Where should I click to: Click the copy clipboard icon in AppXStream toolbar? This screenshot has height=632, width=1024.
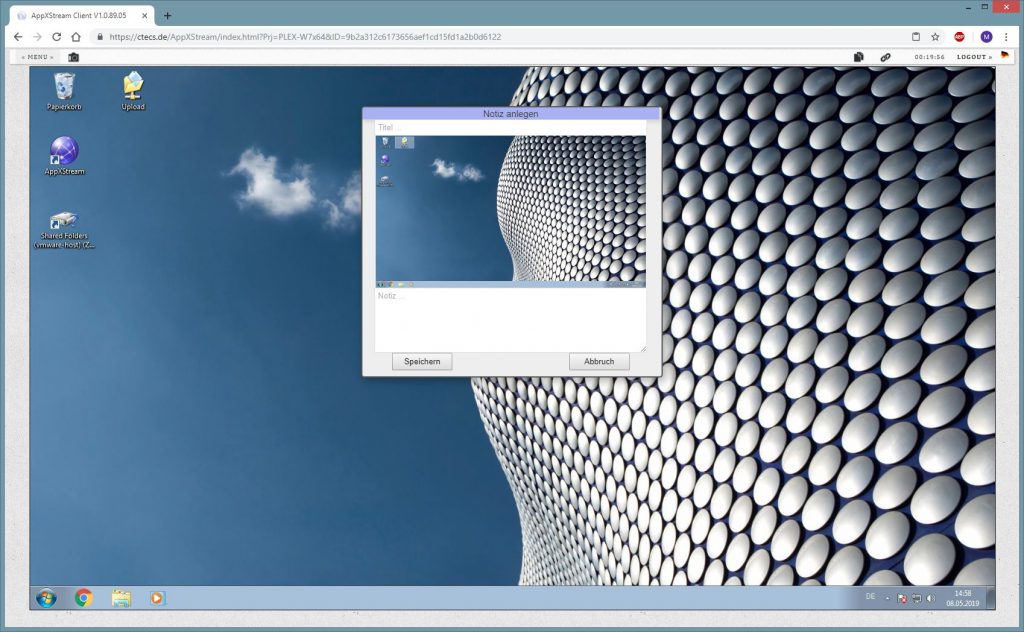858,57
